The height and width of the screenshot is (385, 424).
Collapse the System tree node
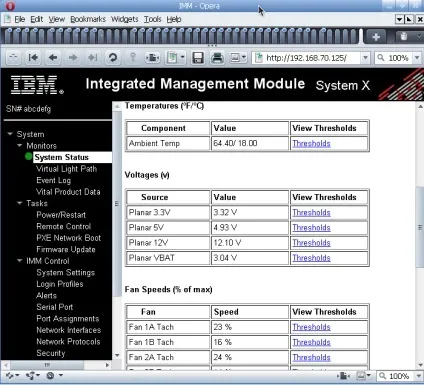tap(10, 134)
